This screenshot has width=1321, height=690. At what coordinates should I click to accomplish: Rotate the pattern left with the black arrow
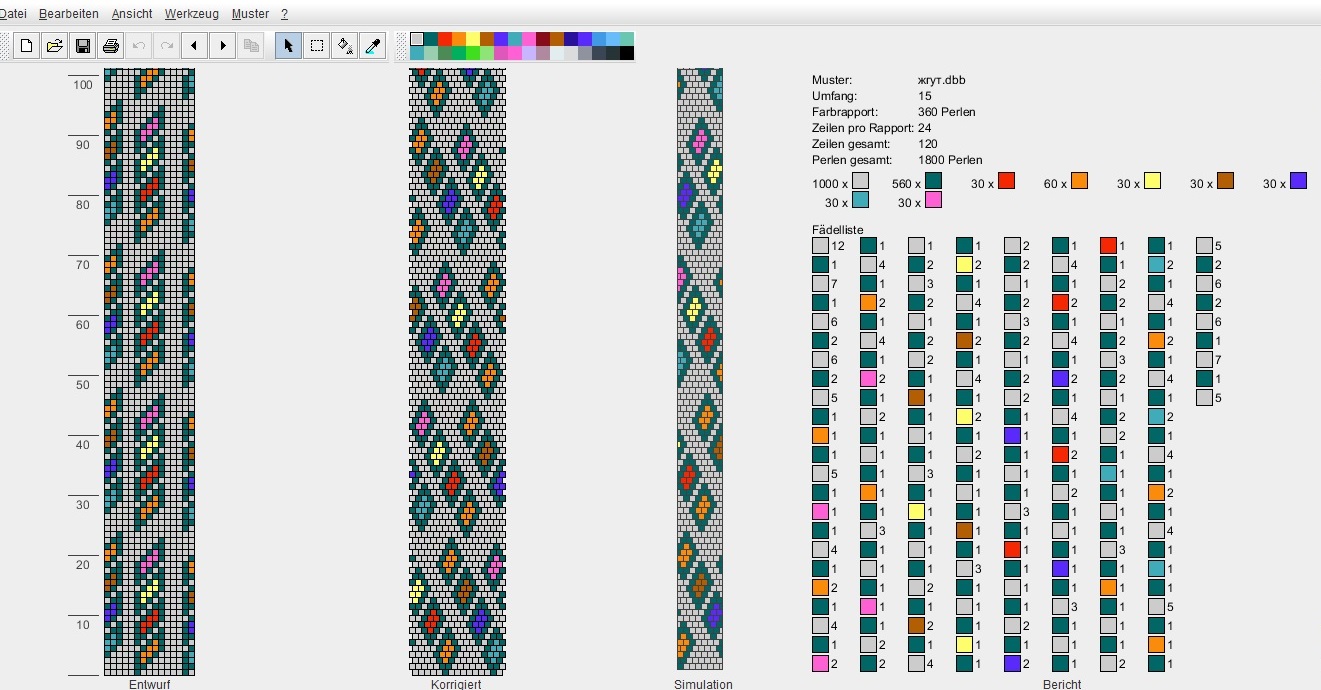[x=195, y=45]
